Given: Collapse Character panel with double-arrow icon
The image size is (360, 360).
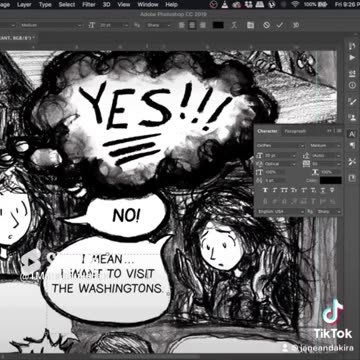Looking at the screenshot, I should [329, 131].
